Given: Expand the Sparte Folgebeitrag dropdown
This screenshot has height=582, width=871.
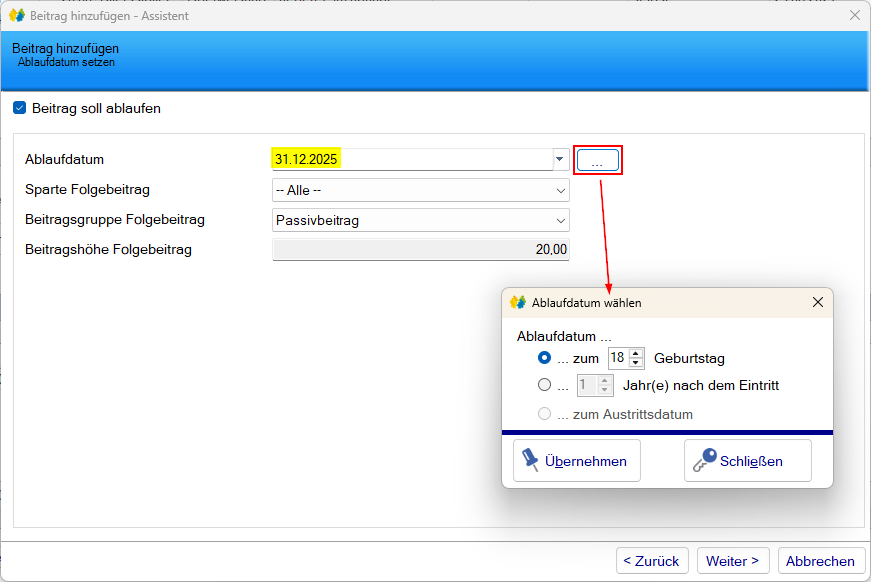Looking at the screenshot, I should [x=560, y=190].
